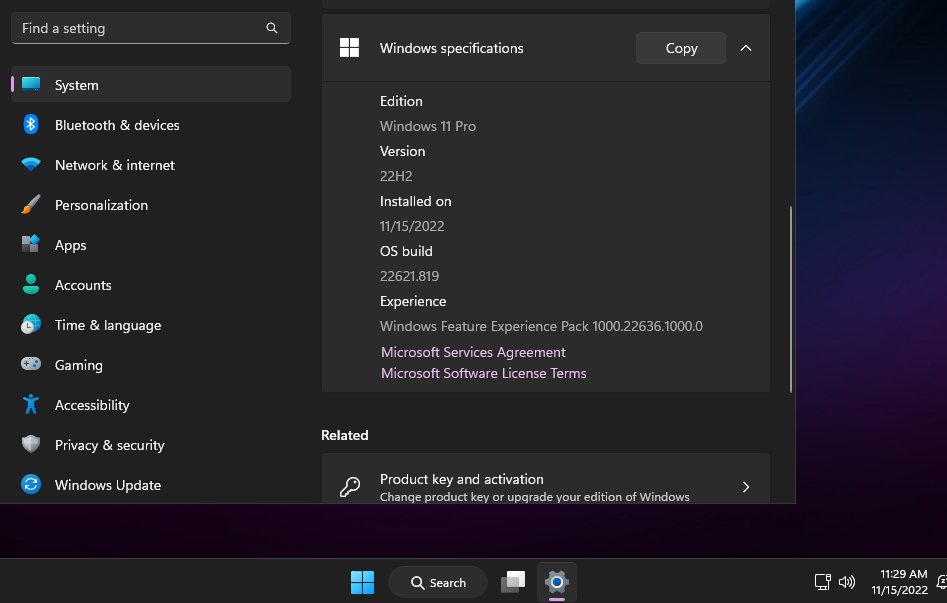Open Network & internet settings
This screenshot has width=947, height=603.
pos(114,165)
